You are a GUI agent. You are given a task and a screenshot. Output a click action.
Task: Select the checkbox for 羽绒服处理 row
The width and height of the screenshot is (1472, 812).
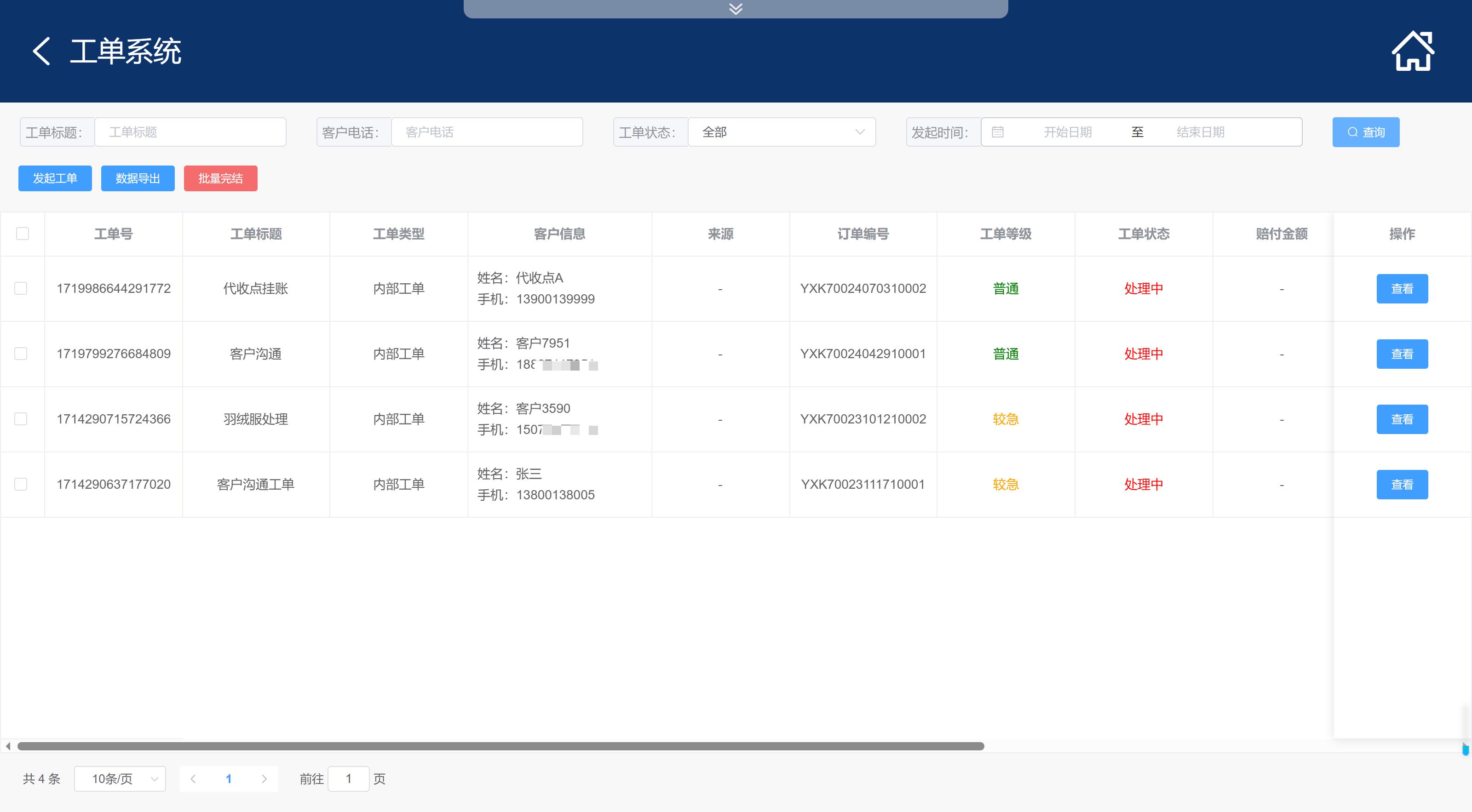pos(21,419)
